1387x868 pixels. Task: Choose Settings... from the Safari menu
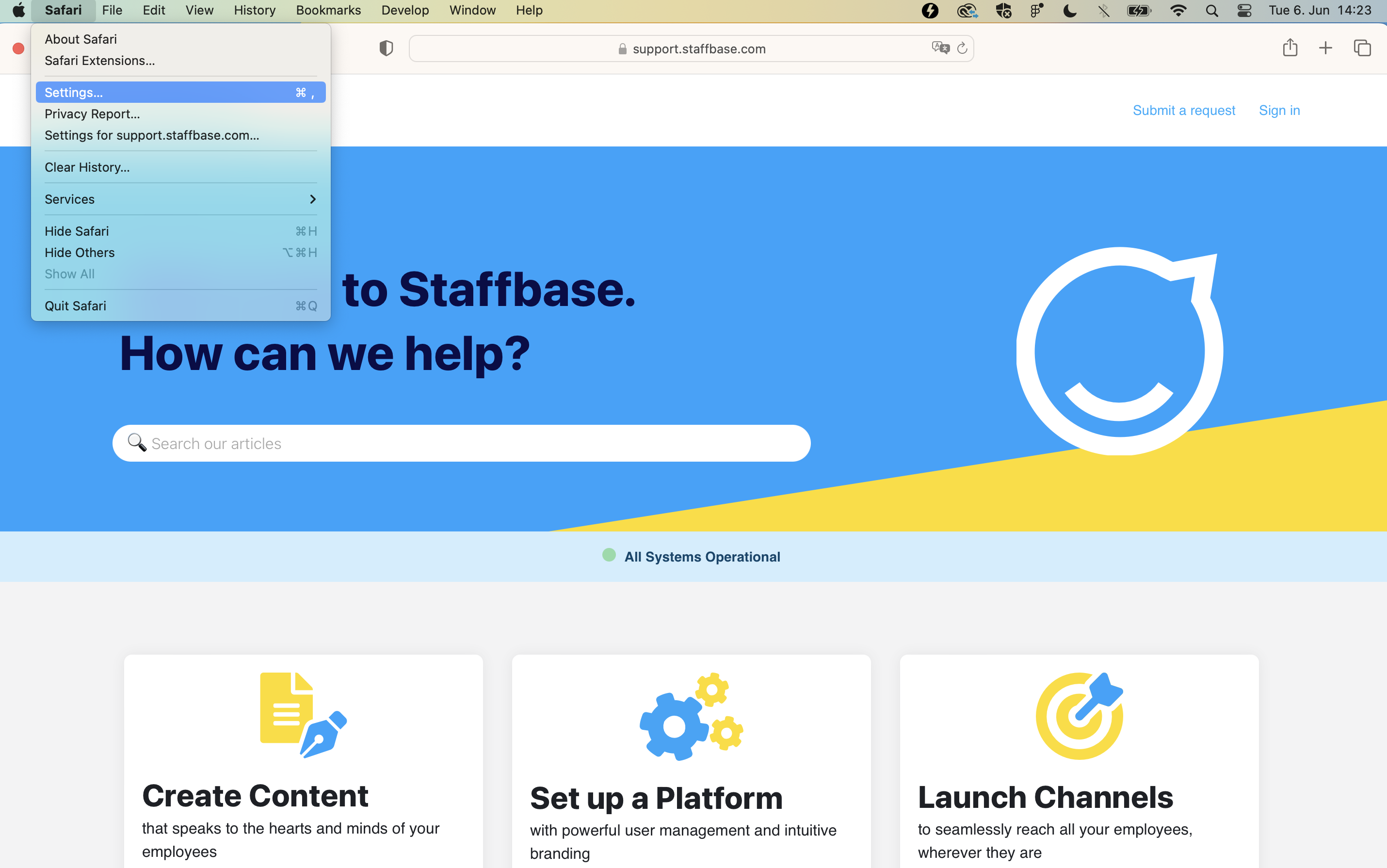coord(181,93)
